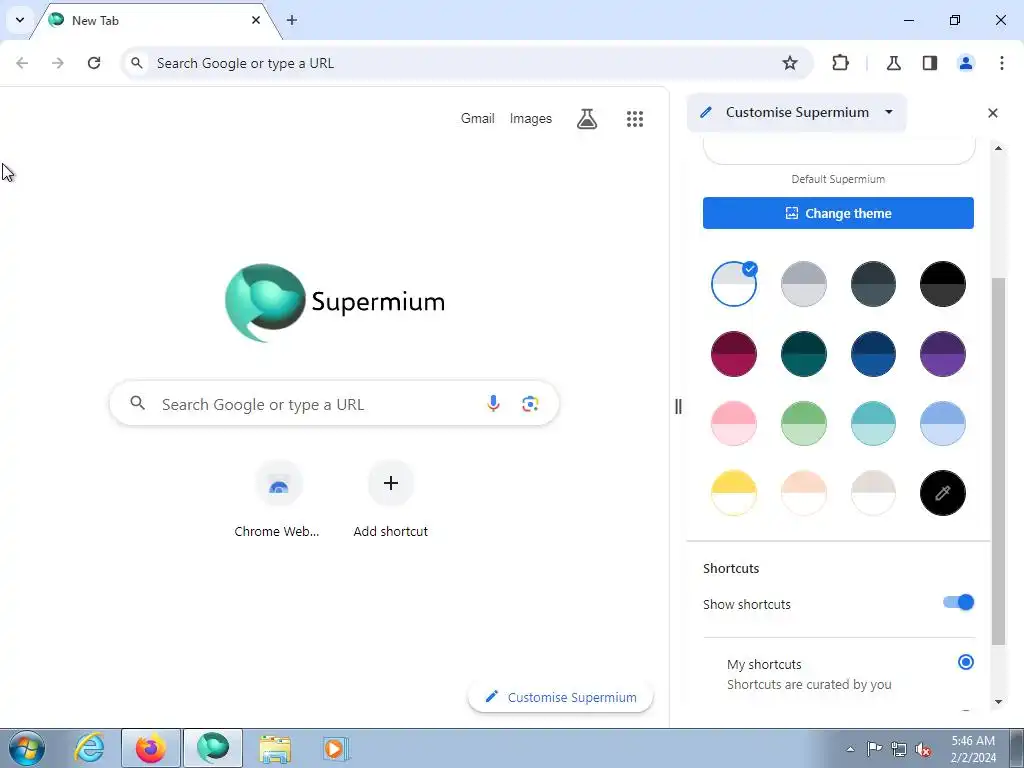
Task: Select the New Tab tab
Action: [157, 20]
